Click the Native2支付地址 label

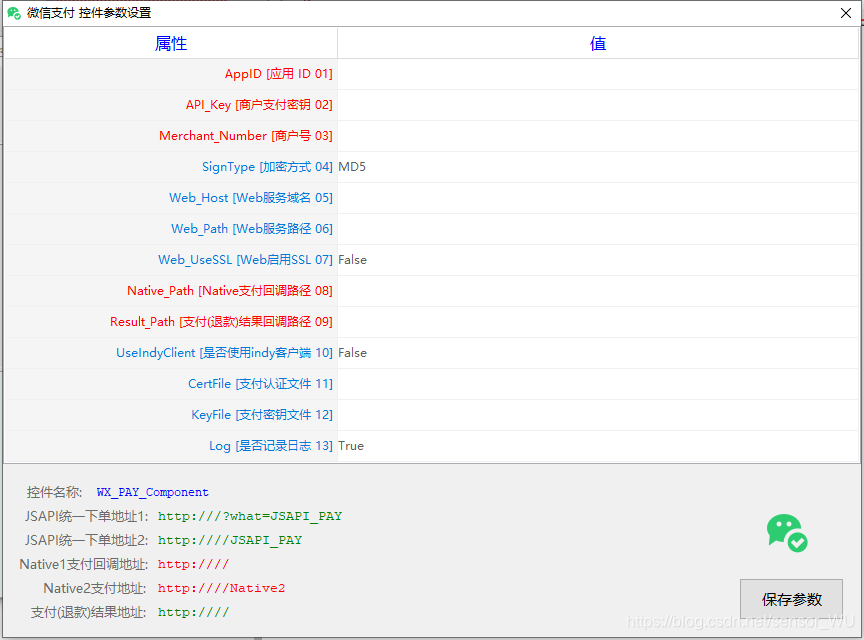(x=95, y=588)
